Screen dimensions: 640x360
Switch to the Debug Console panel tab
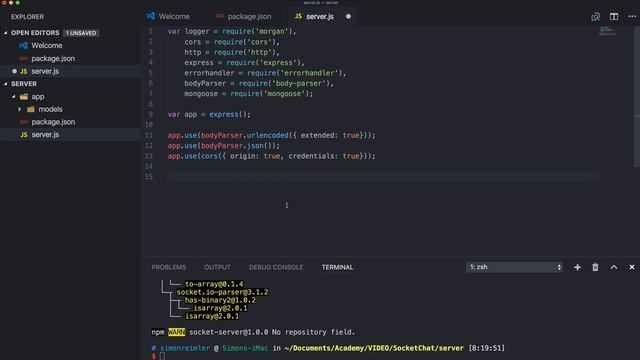pos(276,267)
